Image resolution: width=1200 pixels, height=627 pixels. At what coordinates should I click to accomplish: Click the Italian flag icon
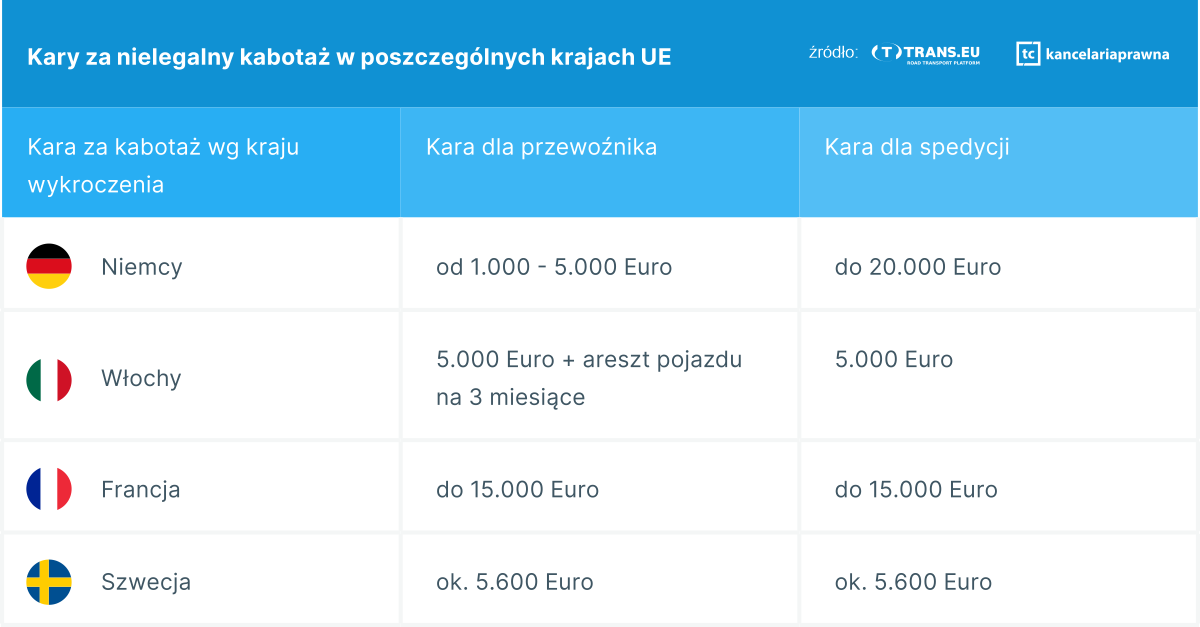(x=49, y=379)
